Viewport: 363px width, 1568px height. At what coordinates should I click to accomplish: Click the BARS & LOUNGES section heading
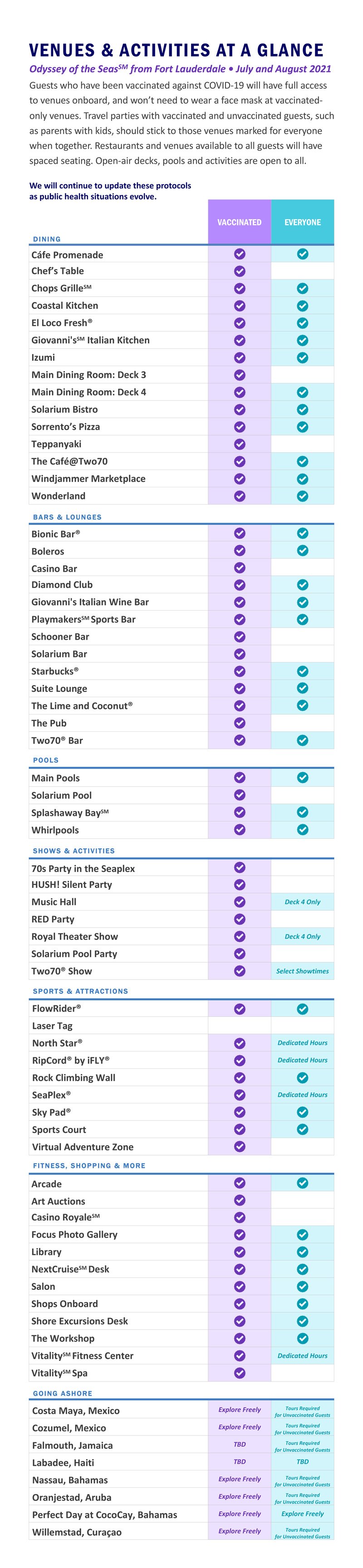click(68, 517)
